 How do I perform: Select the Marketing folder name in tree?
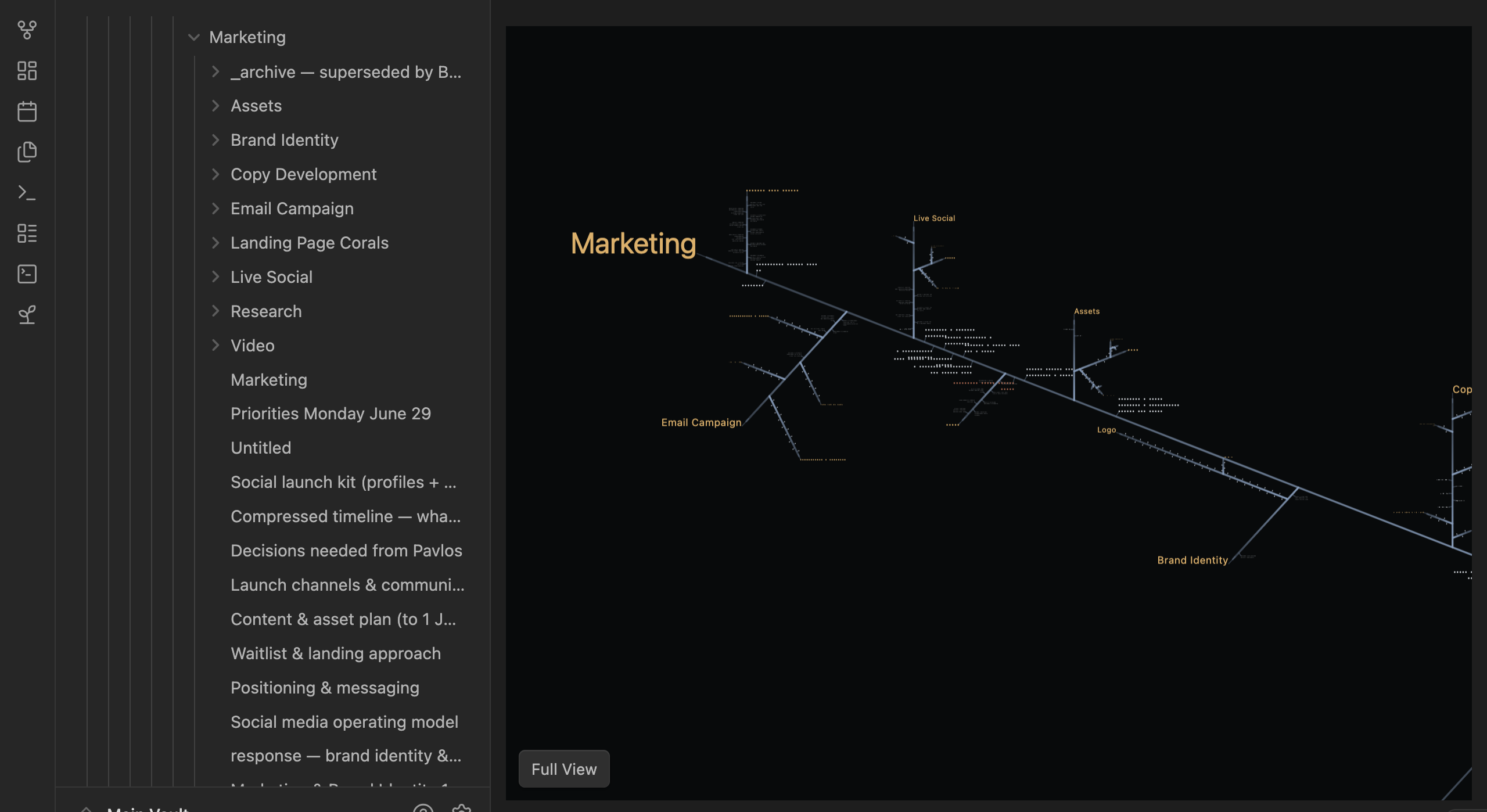(247, 37)
